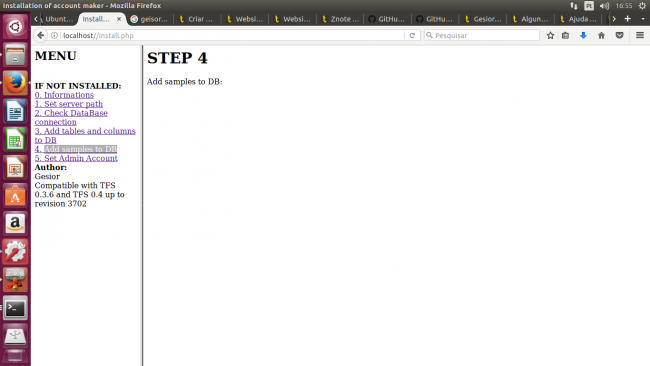Image resolution: width=650 pixels, height=366 pixels.
Task: Launch LibreOffice Calc from dock
Action: 15,139
